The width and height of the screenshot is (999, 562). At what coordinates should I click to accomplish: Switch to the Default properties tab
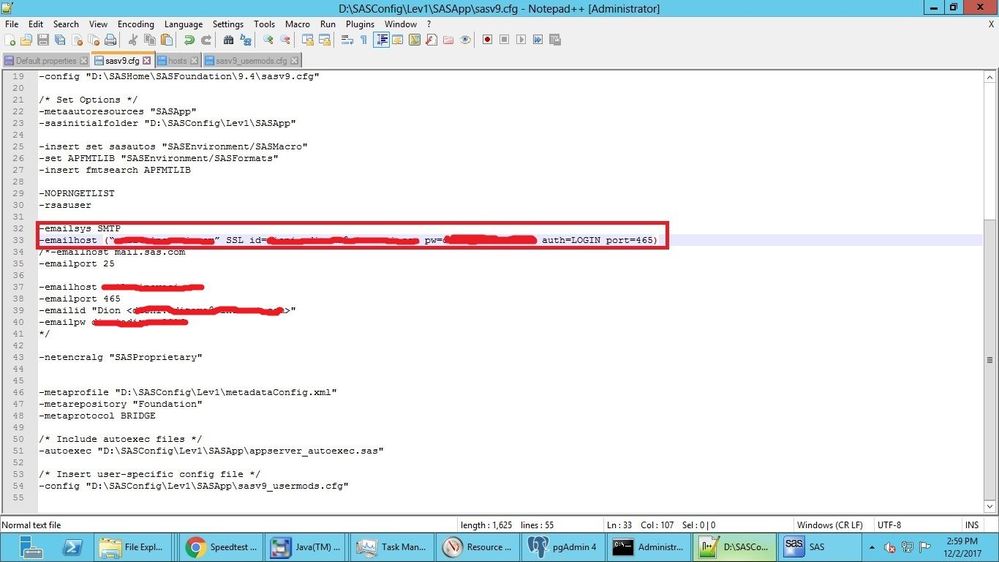(x=46, y=61)
